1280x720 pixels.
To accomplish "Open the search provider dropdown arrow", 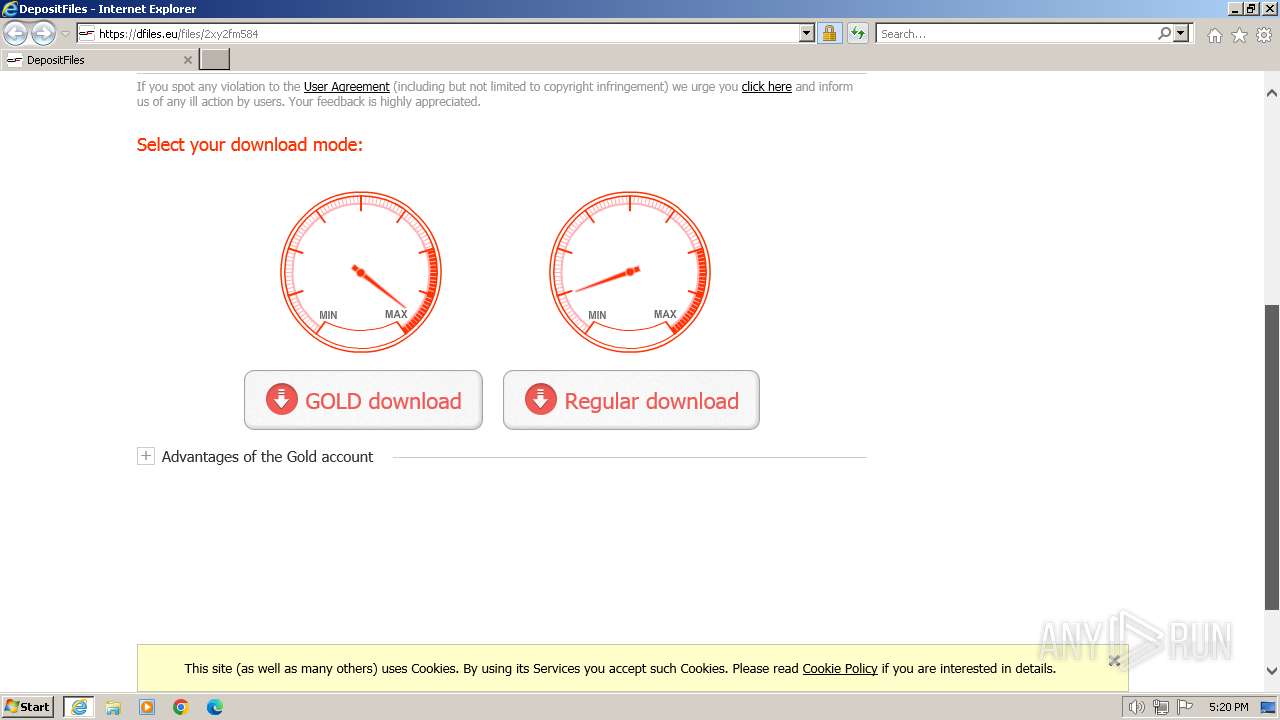I will click(x=1181, y=34).
